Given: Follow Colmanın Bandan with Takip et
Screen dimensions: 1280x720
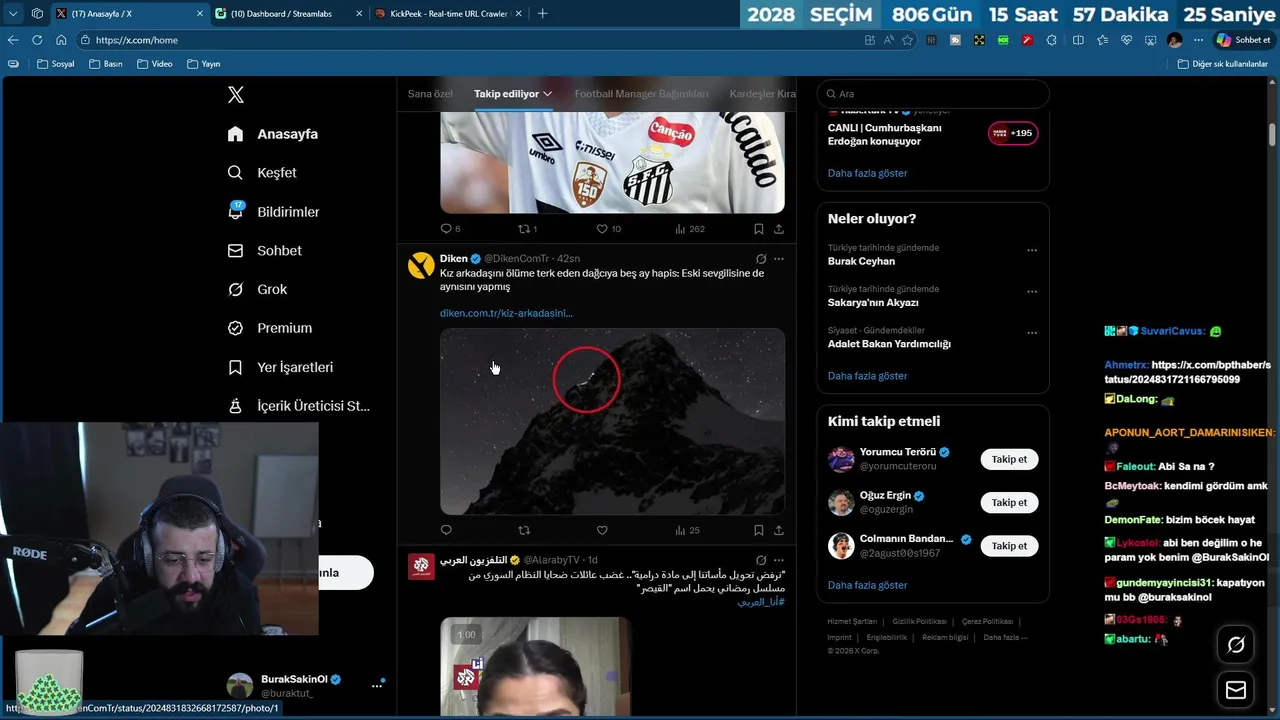Looking at the screenshot, I should (x=1009, y=546).
